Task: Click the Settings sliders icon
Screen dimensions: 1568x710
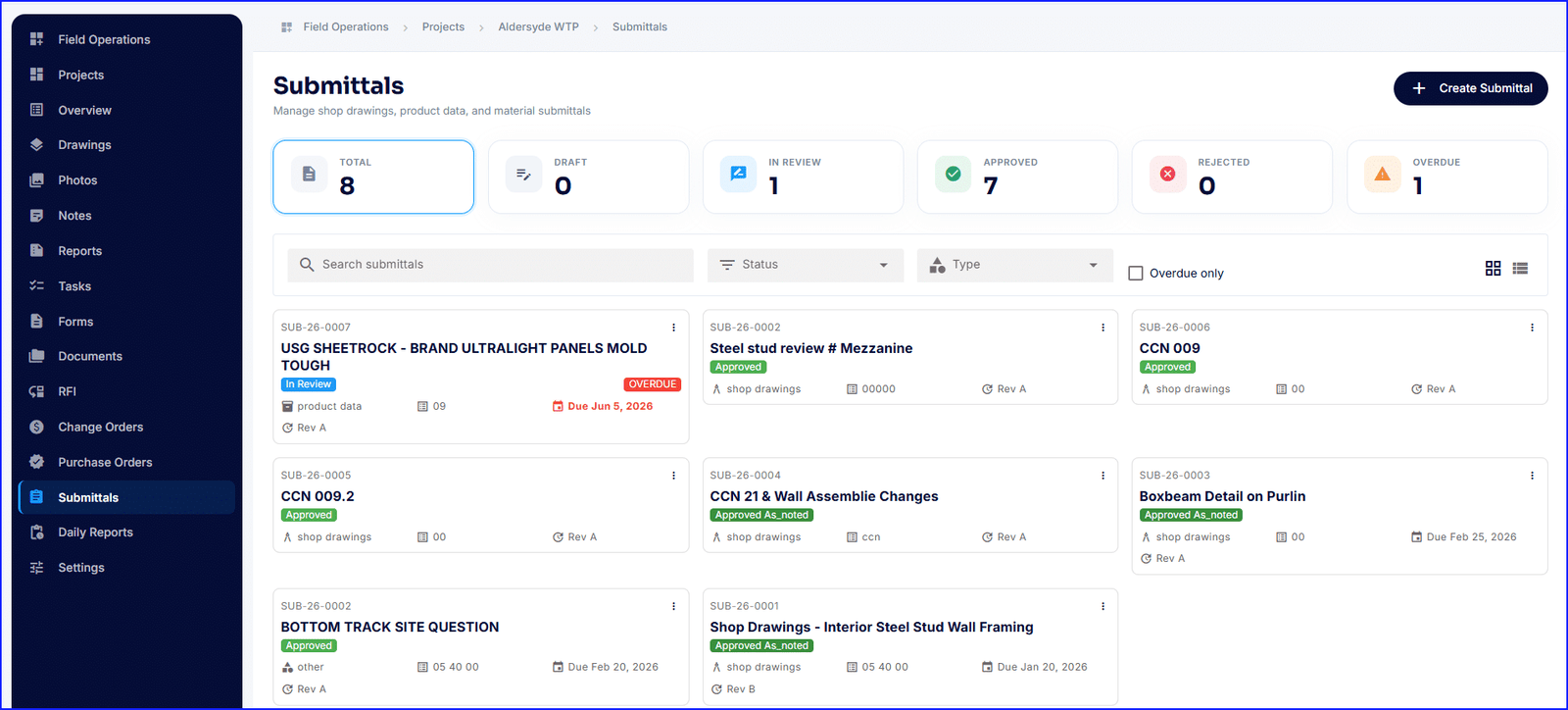Action: point(37,568)
